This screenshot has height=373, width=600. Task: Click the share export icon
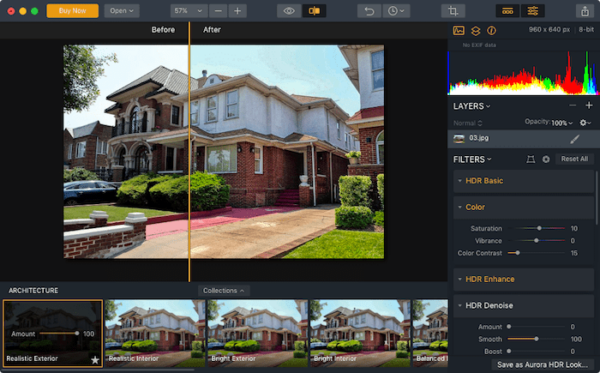pos(585,11)
